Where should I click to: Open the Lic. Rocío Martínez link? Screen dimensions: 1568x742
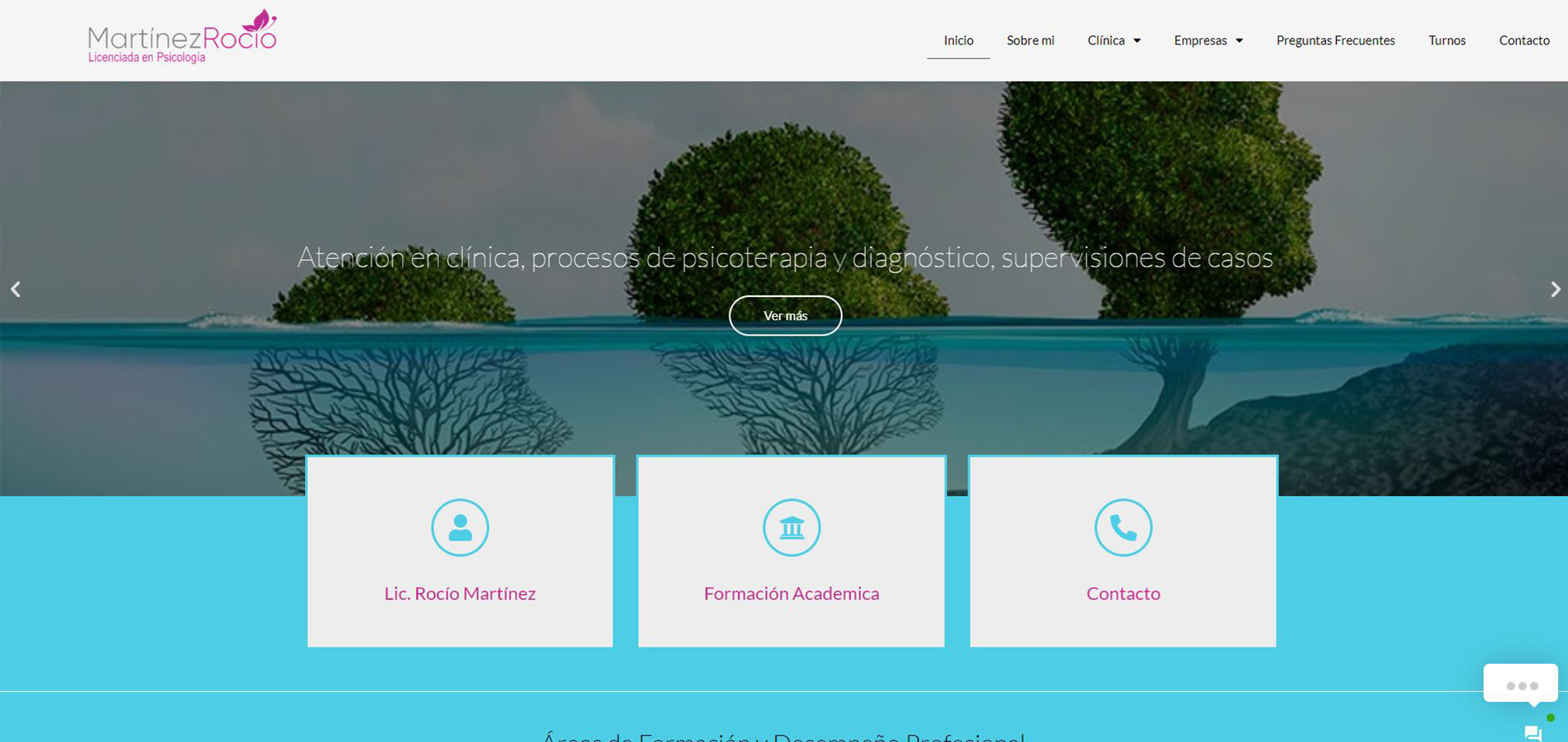(460, 593)
